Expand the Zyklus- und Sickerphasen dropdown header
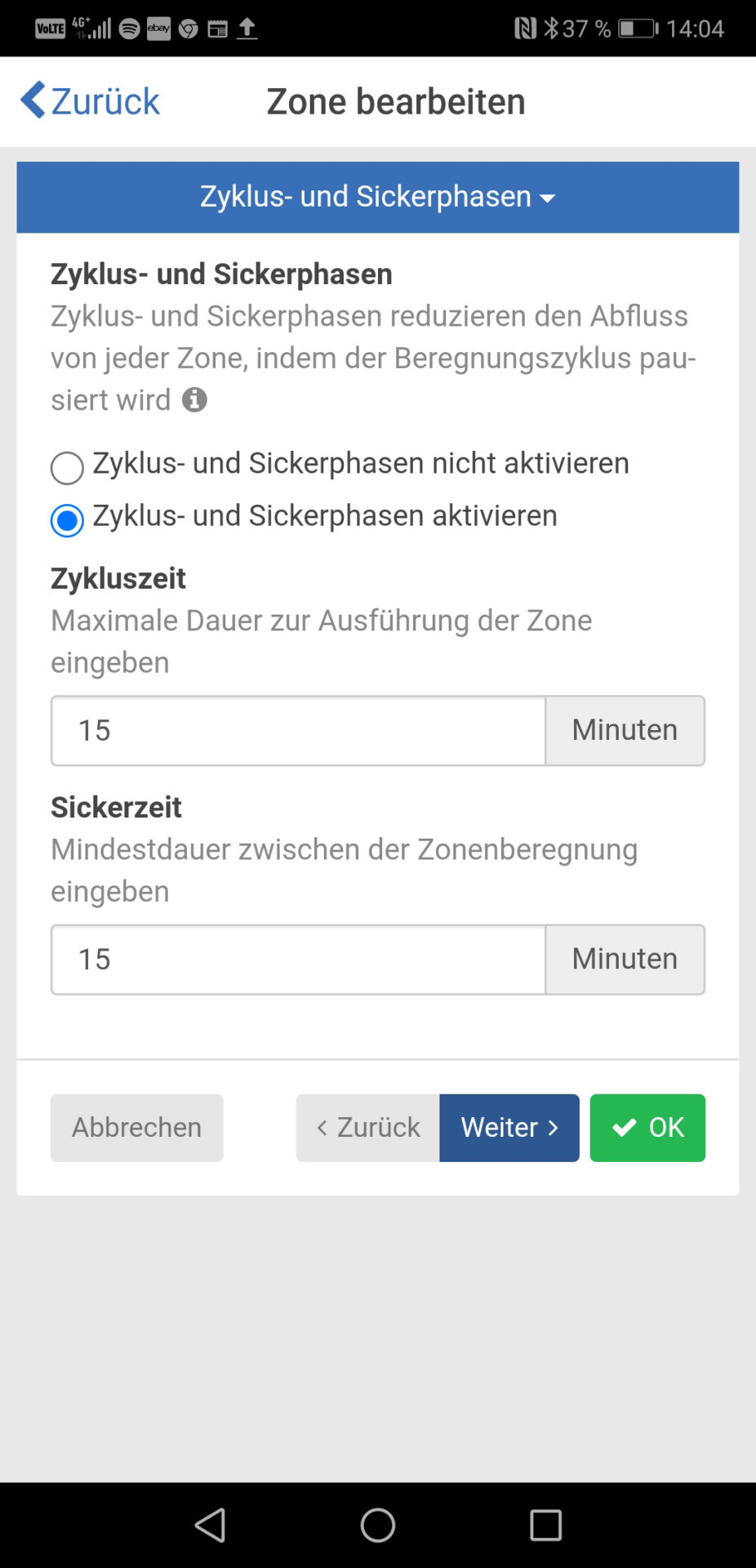 point(378,197)
